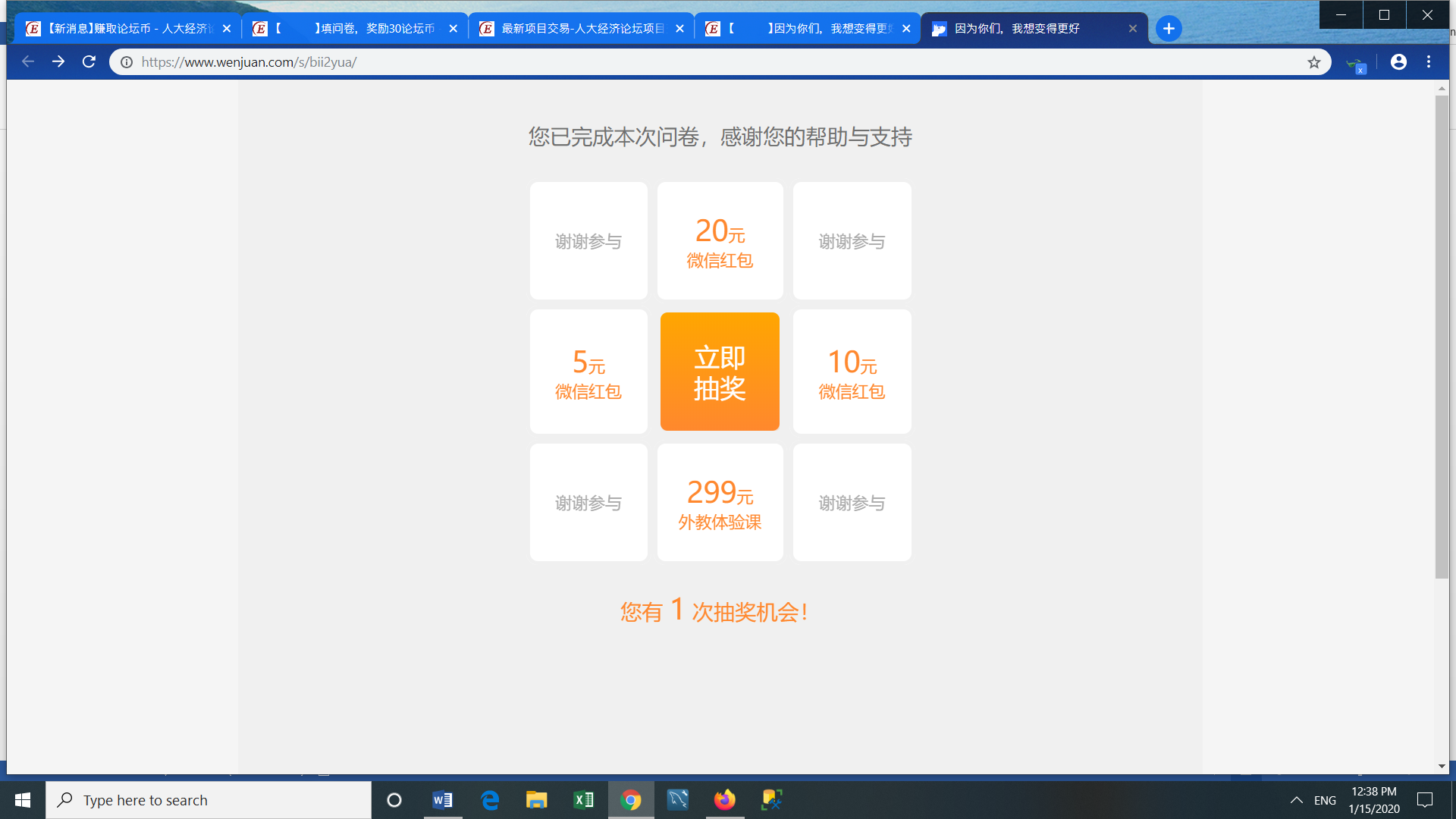Screen dimensions: 1456x819
Task: Go forward to next page
Action: click(58, 61)
